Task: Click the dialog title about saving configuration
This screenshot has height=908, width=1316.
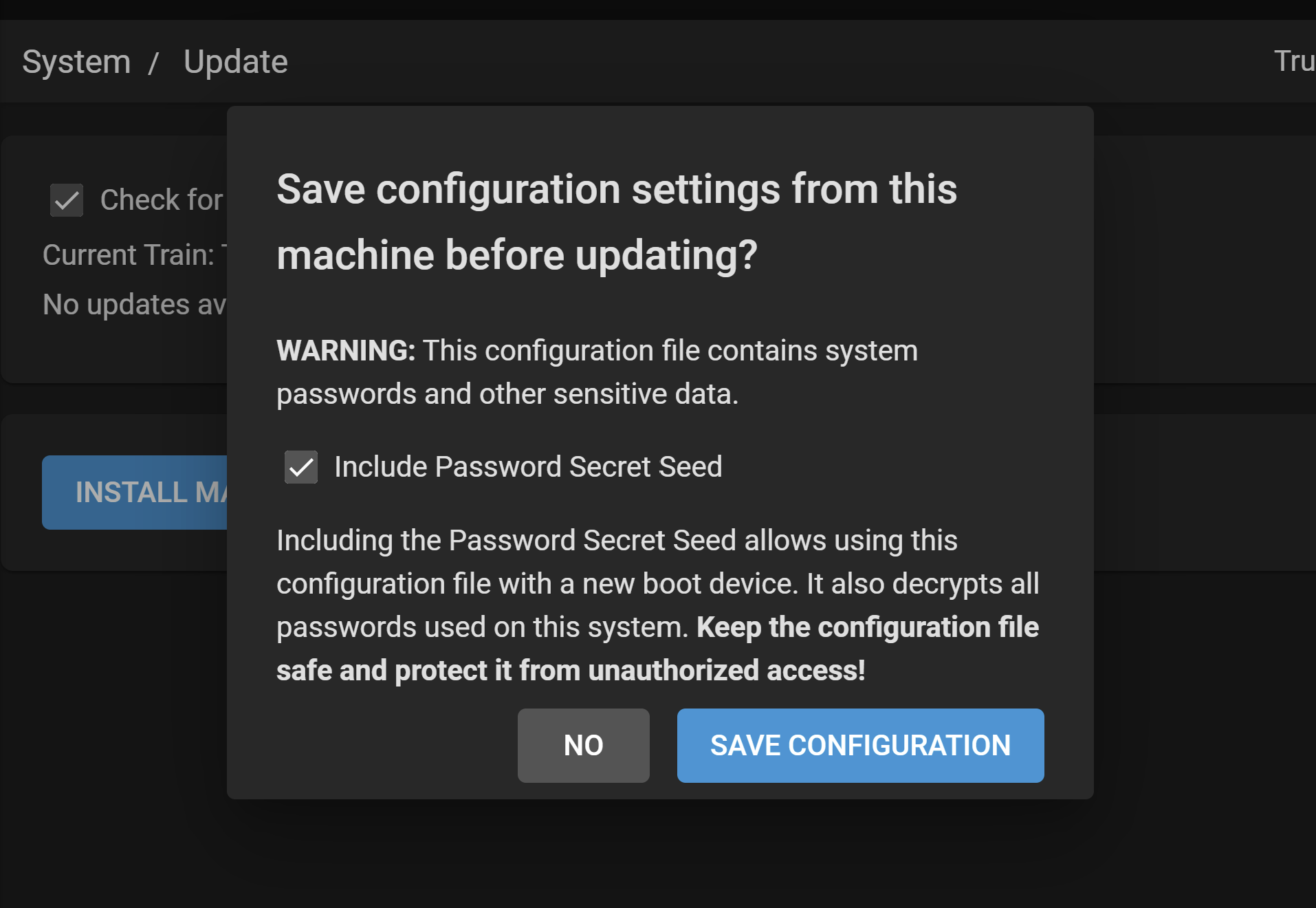Action: click(x=616, y=221)
